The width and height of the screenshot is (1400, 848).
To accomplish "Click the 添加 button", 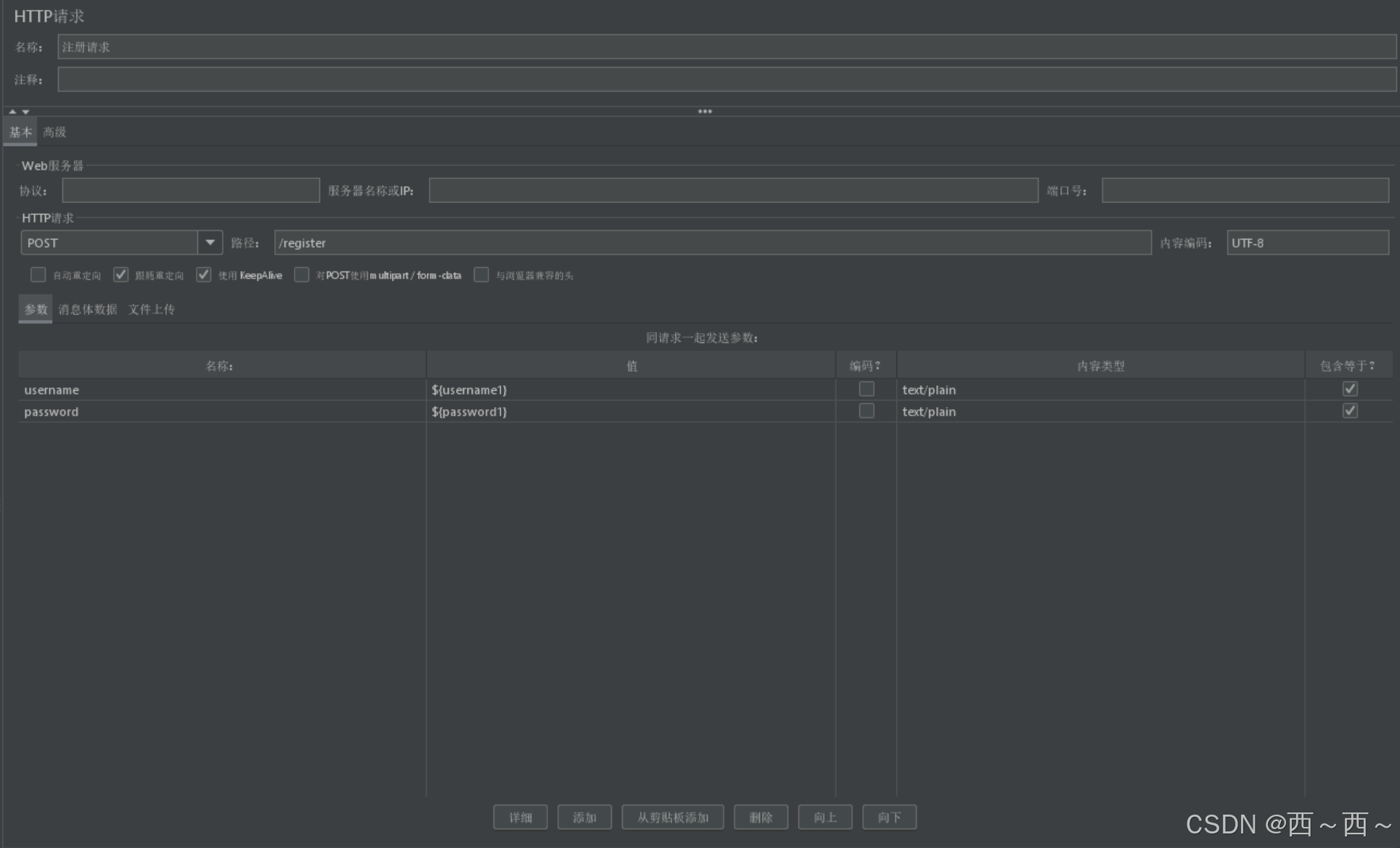I will [x=584, y=818].
